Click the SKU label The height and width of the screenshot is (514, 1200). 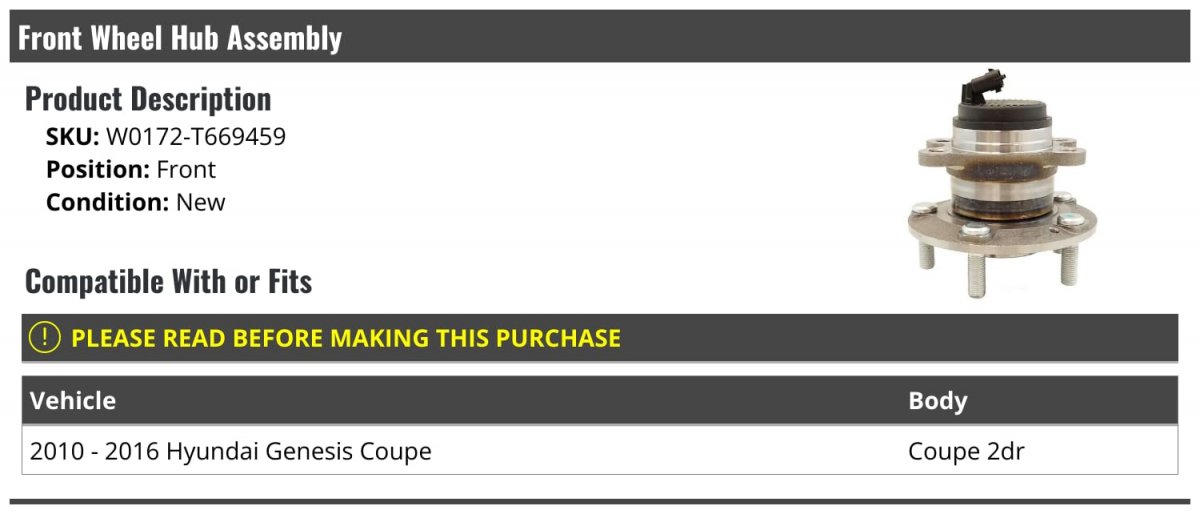tap(72, 136)
